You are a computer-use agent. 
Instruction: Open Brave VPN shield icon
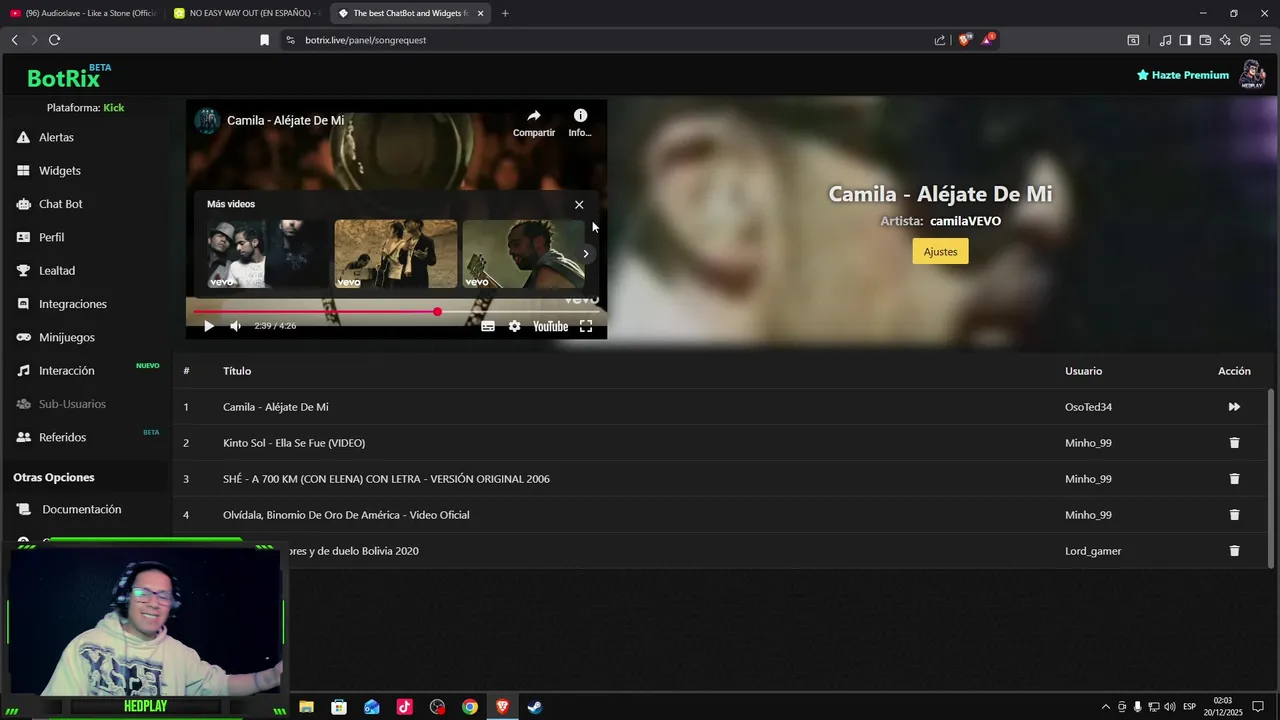1245,40
